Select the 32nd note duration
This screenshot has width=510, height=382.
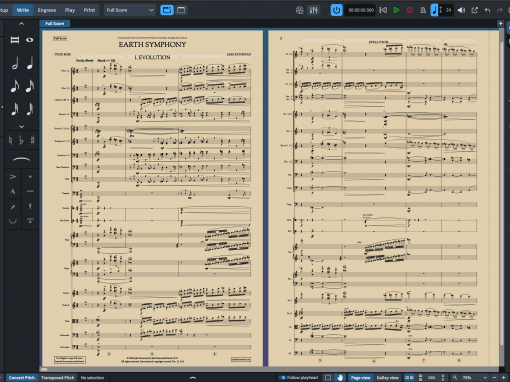(x=15, y=109)
